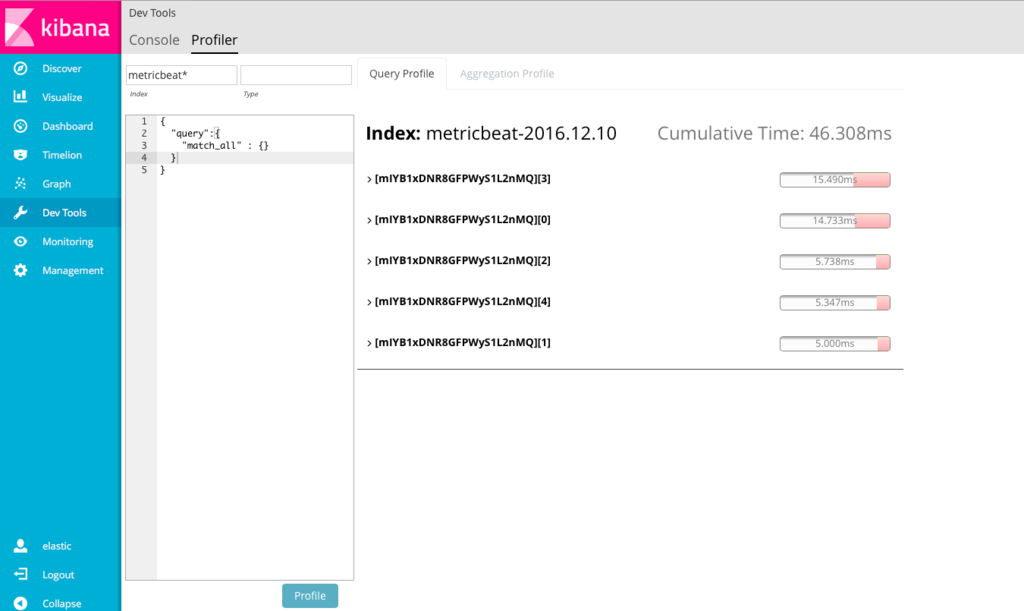Focus the Index input with metricbeat*

click(x=182, y=75)
